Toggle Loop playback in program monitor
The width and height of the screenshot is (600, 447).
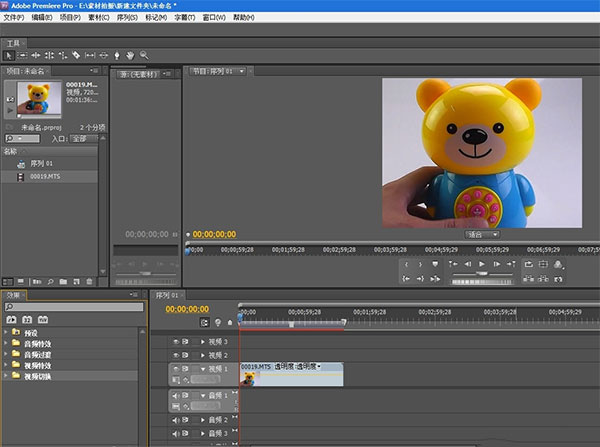[528, 264]
